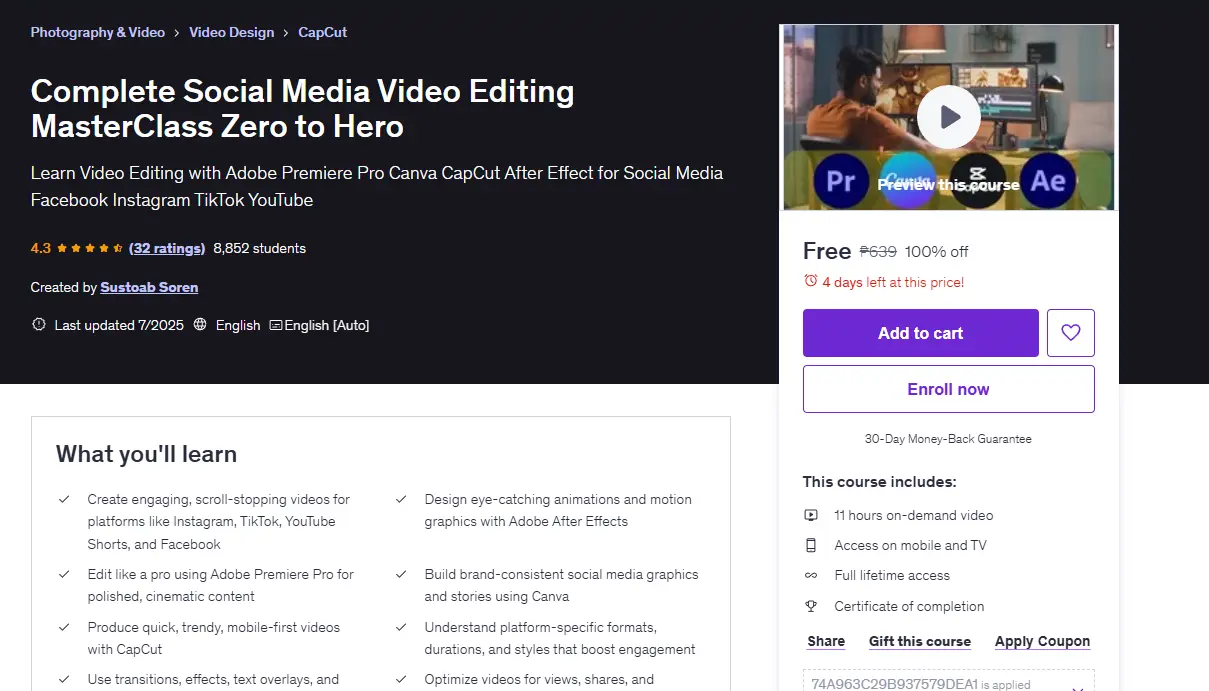Click checkmark beside 'Edit like a pro'
1209x691 pixels.
pos(64,574)
